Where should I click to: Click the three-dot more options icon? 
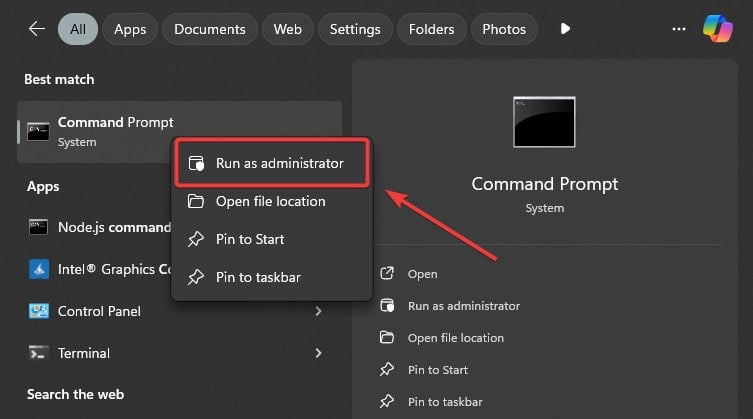click(680, 29)
